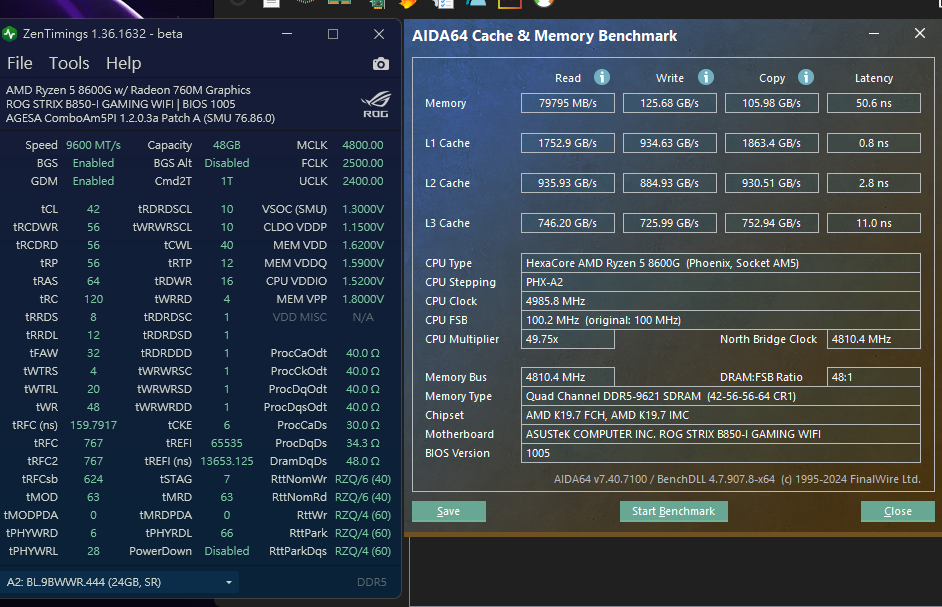942x607 pixels.
Task: Click tRC value 120
Action: [x=93, y=299]
